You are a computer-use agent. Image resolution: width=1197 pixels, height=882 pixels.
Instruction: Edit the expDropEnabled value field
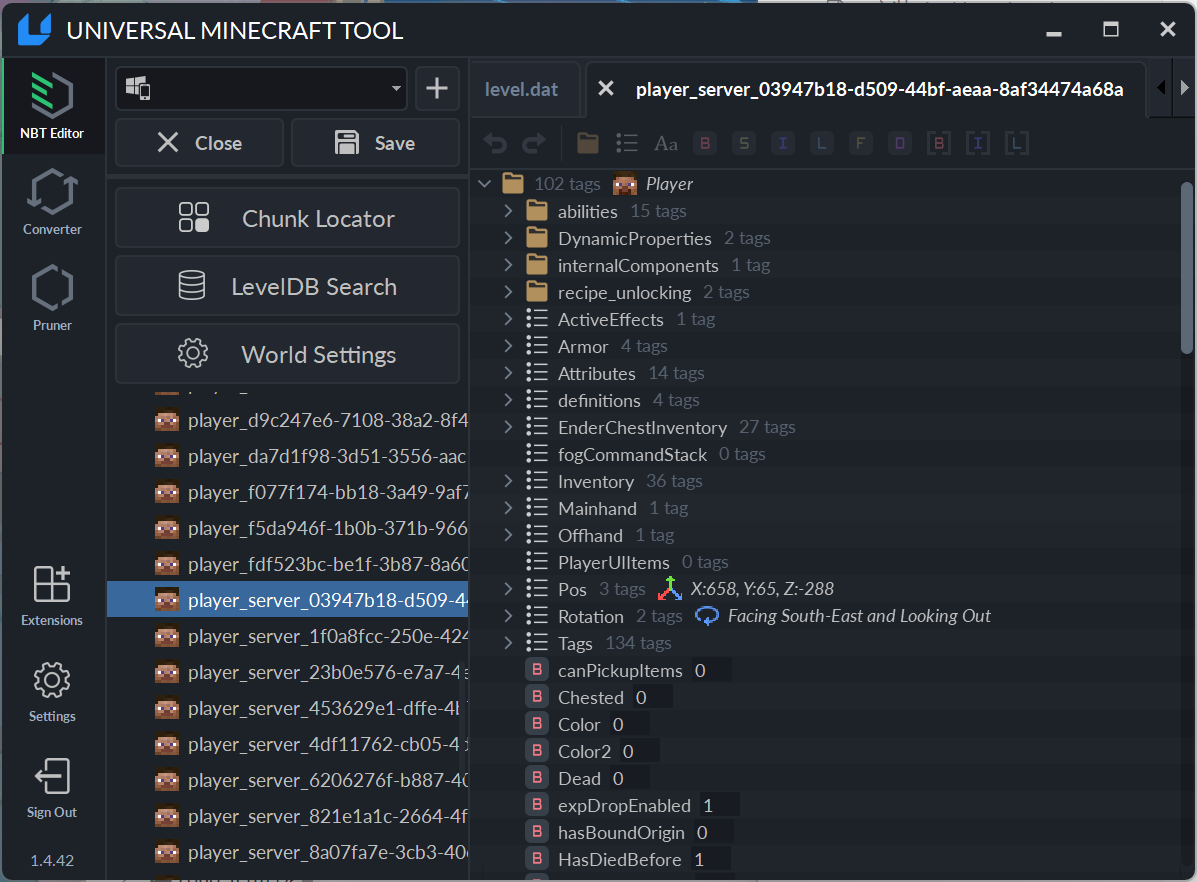[719, 806]
